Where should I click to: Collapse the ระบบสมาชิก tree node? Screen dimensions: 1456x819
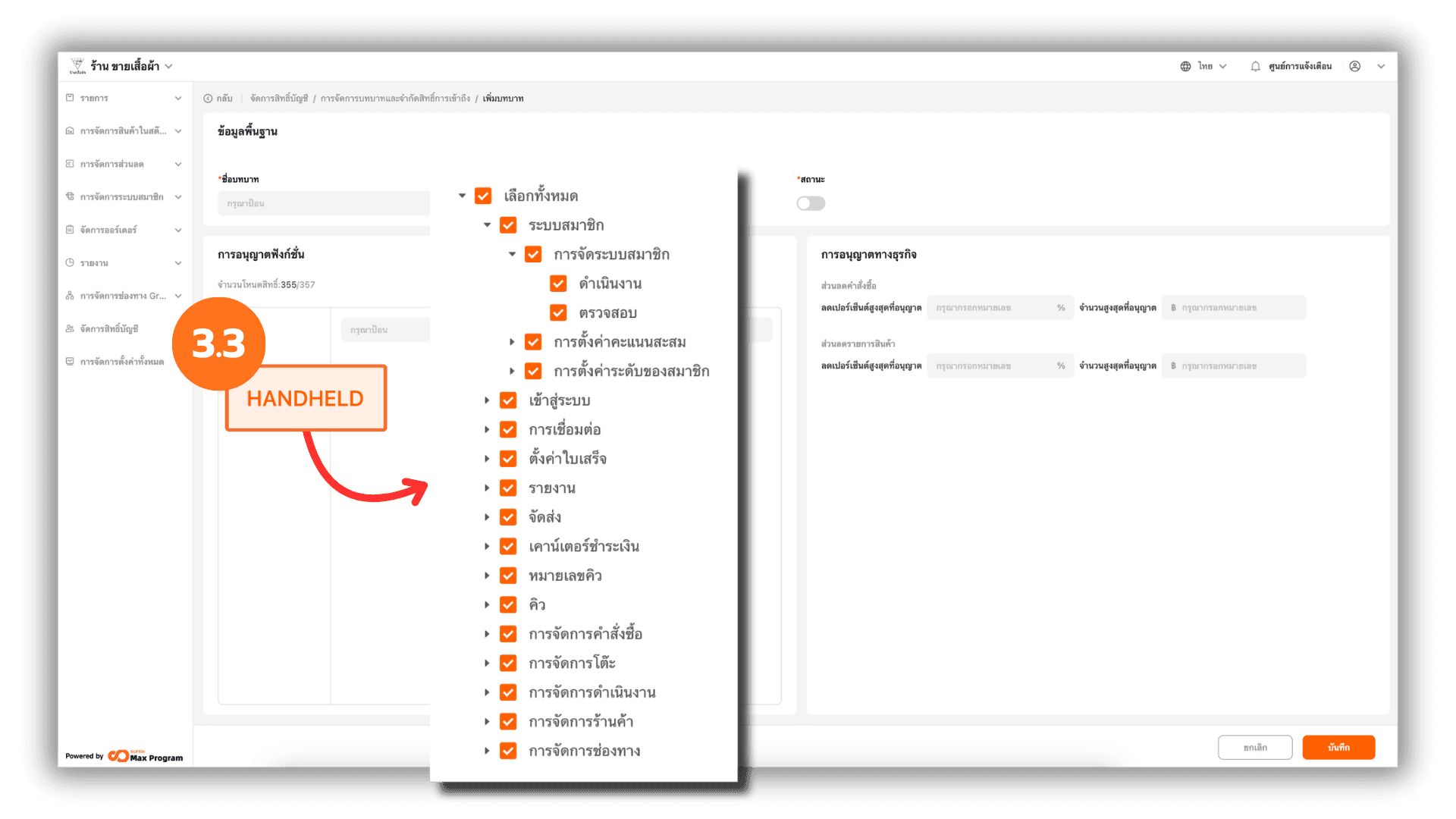tap(487, 225)
